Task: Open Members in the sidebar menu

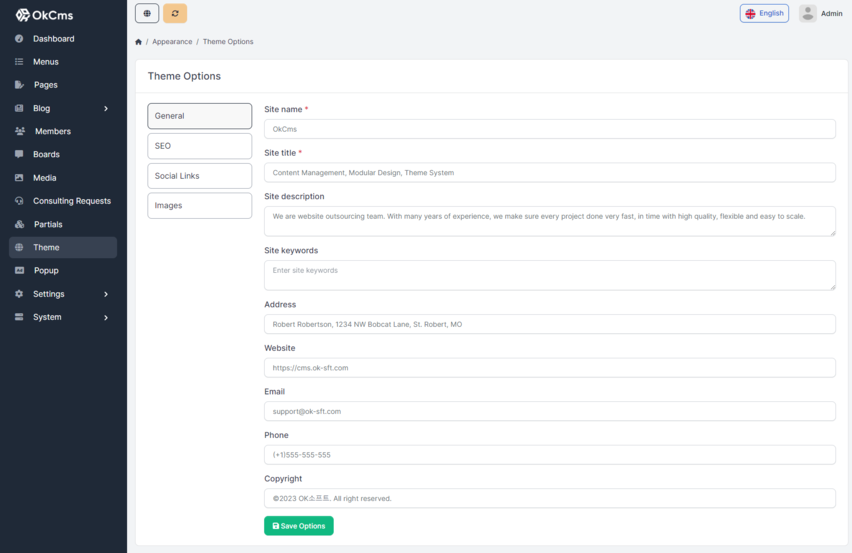Action: 52,131
